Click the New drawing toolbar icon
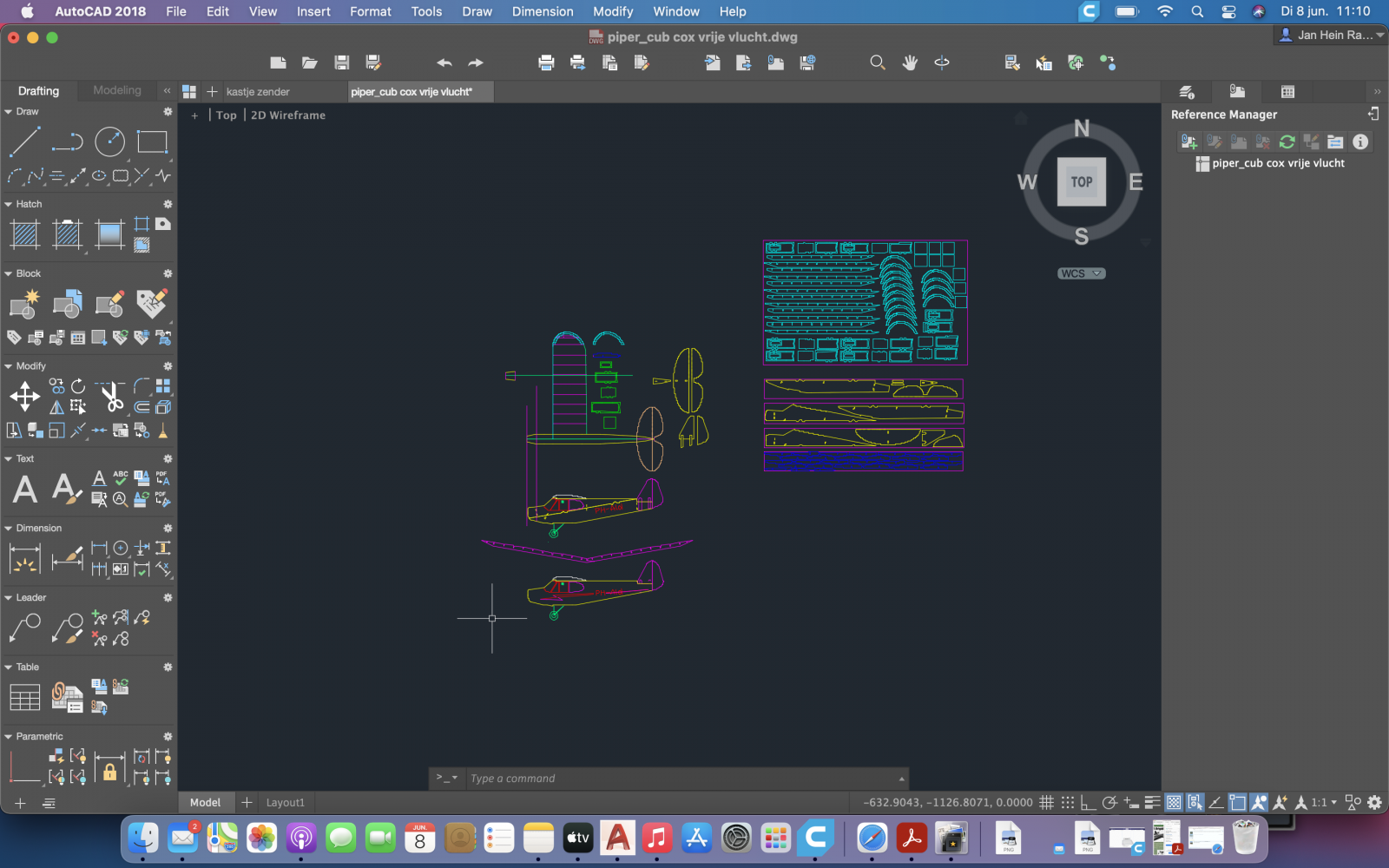This screenshot has width=1389, height=868. 278,62
